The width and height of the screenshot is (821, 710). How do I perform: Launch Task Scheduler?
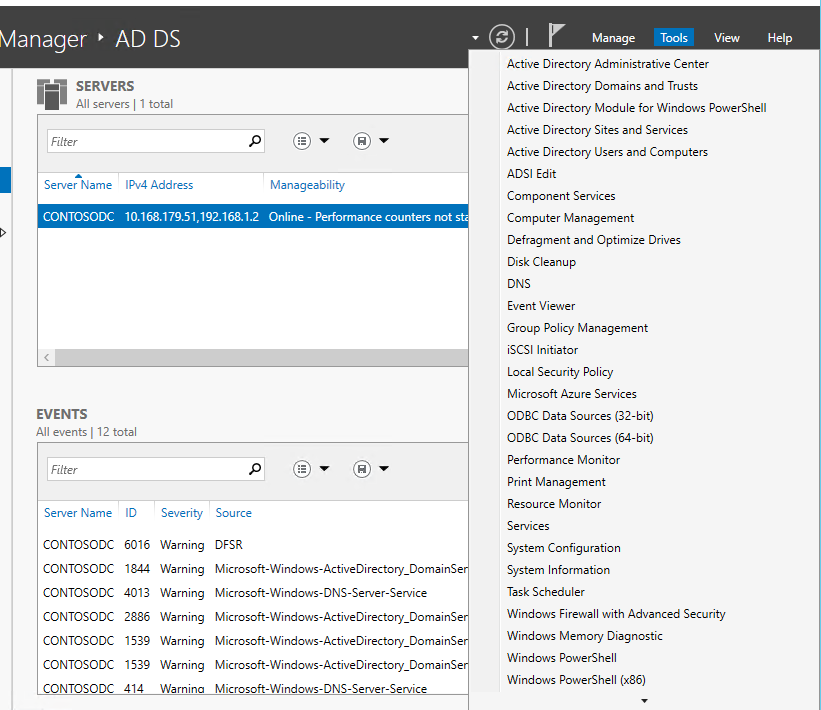[x=546, y=592]
